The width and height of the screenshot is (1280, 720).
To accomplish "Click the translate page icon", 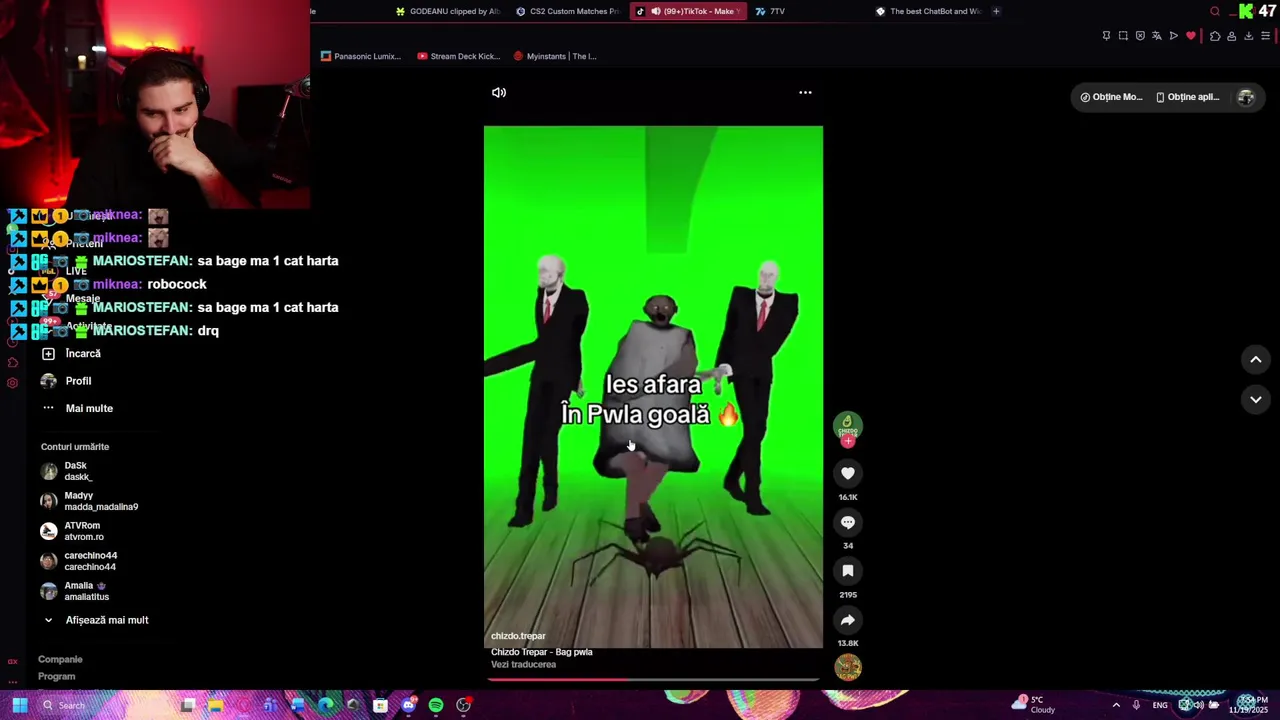I will click(x=1157, y=36).
